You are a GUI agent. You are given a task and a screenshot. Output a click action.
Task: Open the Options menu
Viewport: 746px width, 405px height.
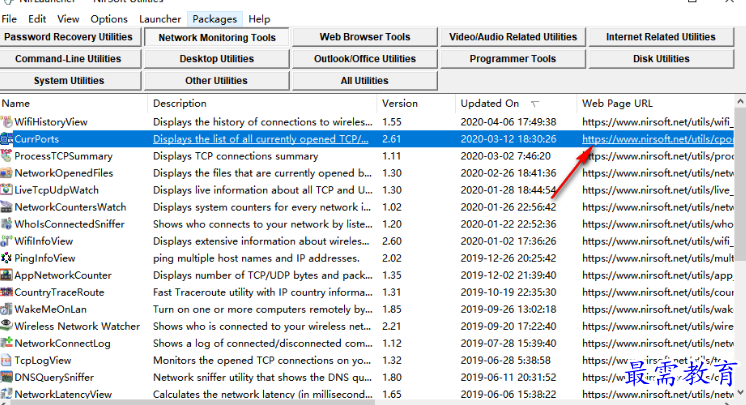coord(109,19)
